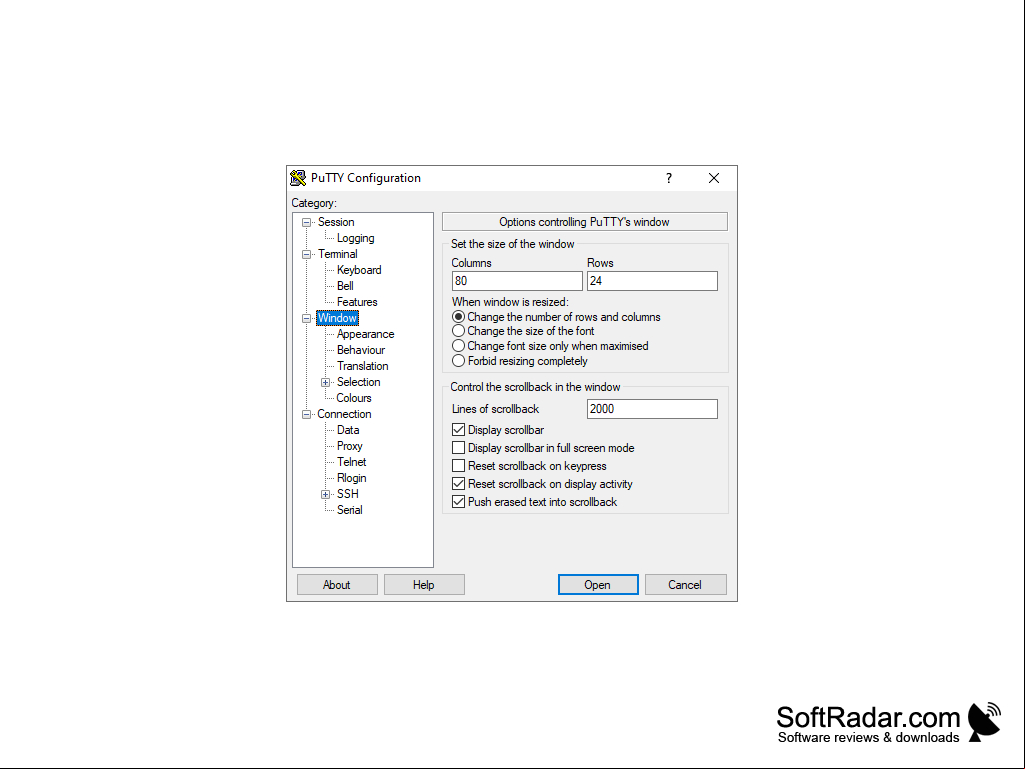This screenshot has width=1025, height=769.
Task: Collapse the Terminal tree node
Action: (x=306, y=254)
